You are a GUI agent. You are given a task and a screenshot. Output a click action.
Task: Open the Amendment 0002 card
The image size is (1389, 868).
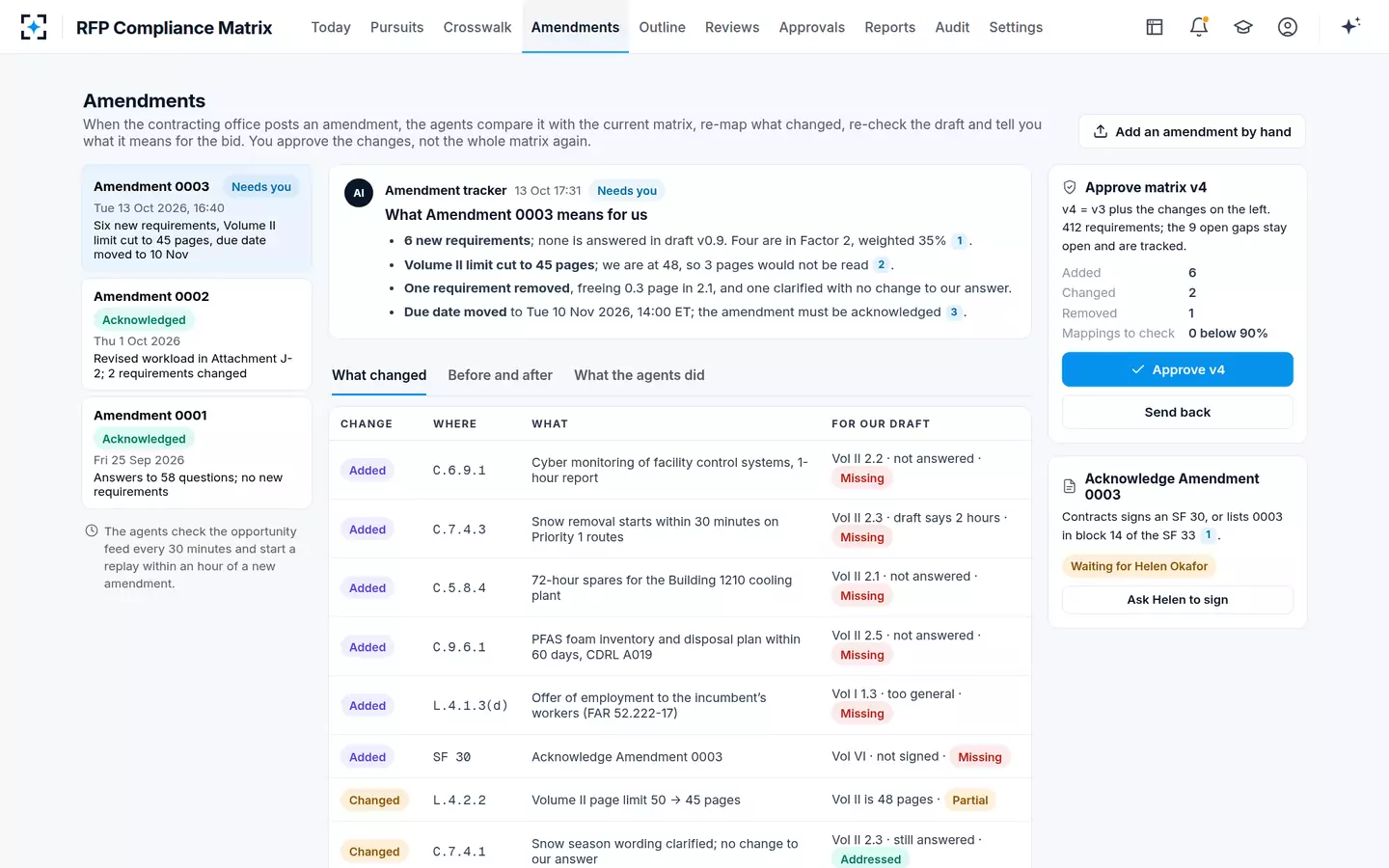(x=197, y=335)
